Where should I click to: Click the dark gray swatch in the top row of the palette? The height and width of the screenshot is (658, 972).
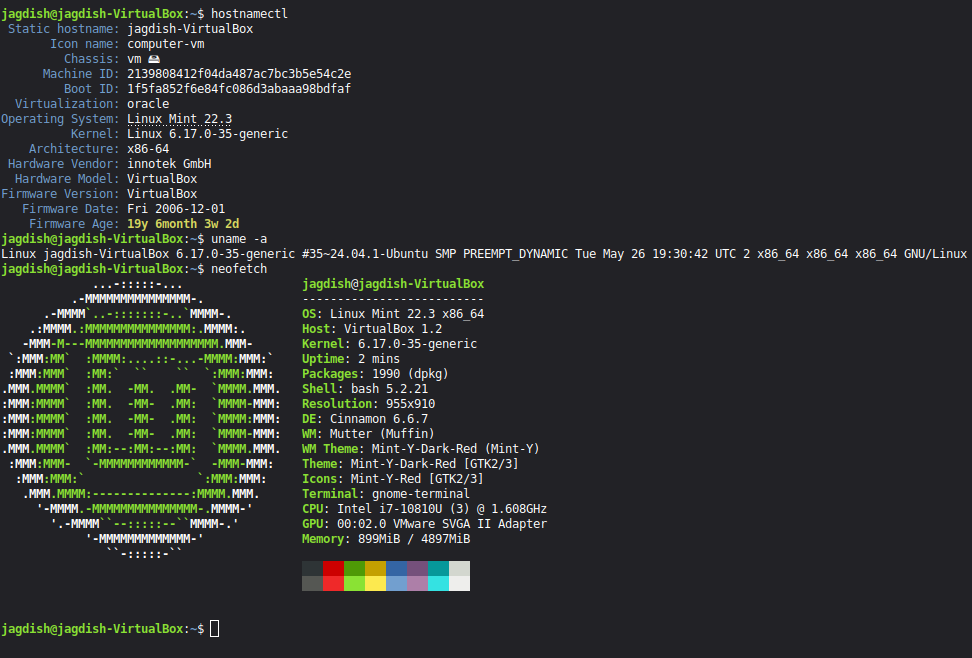(312, 569)
